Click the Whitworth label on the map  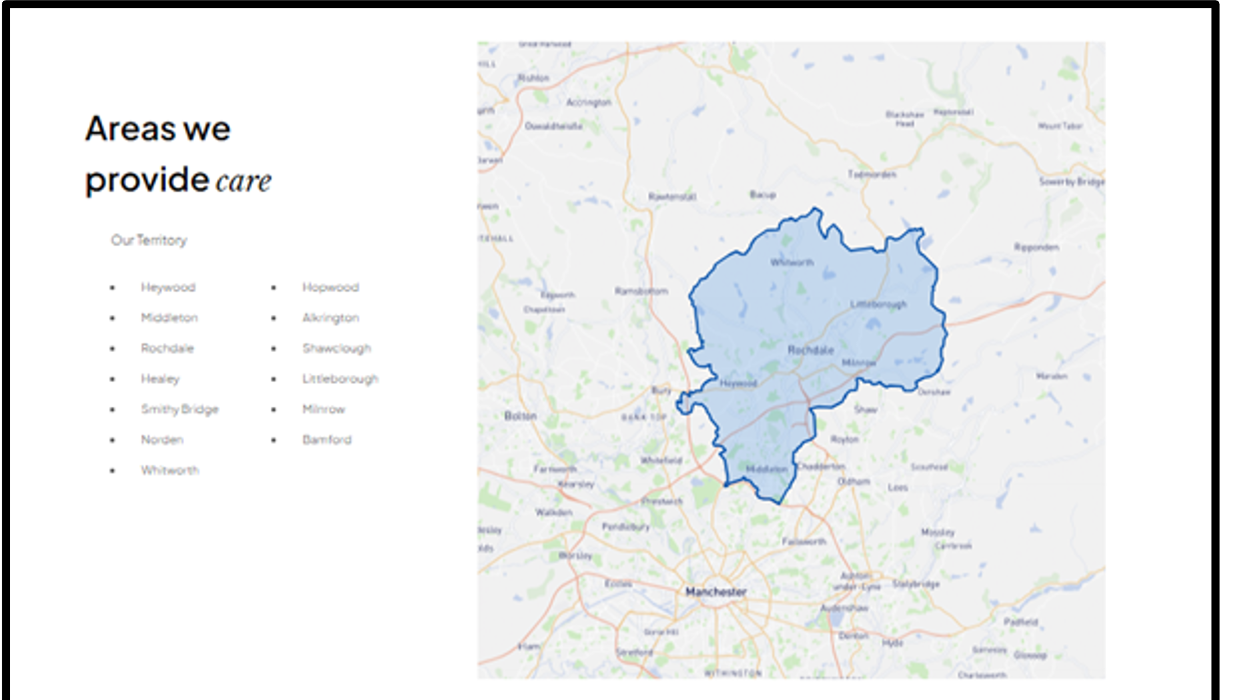click(x=791, y=263)
